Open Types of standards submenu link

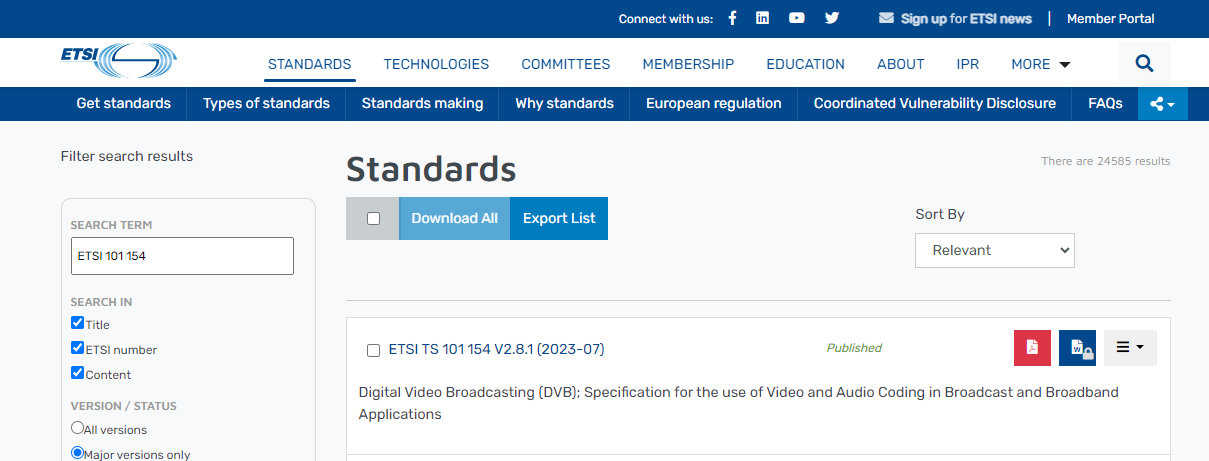266,103
